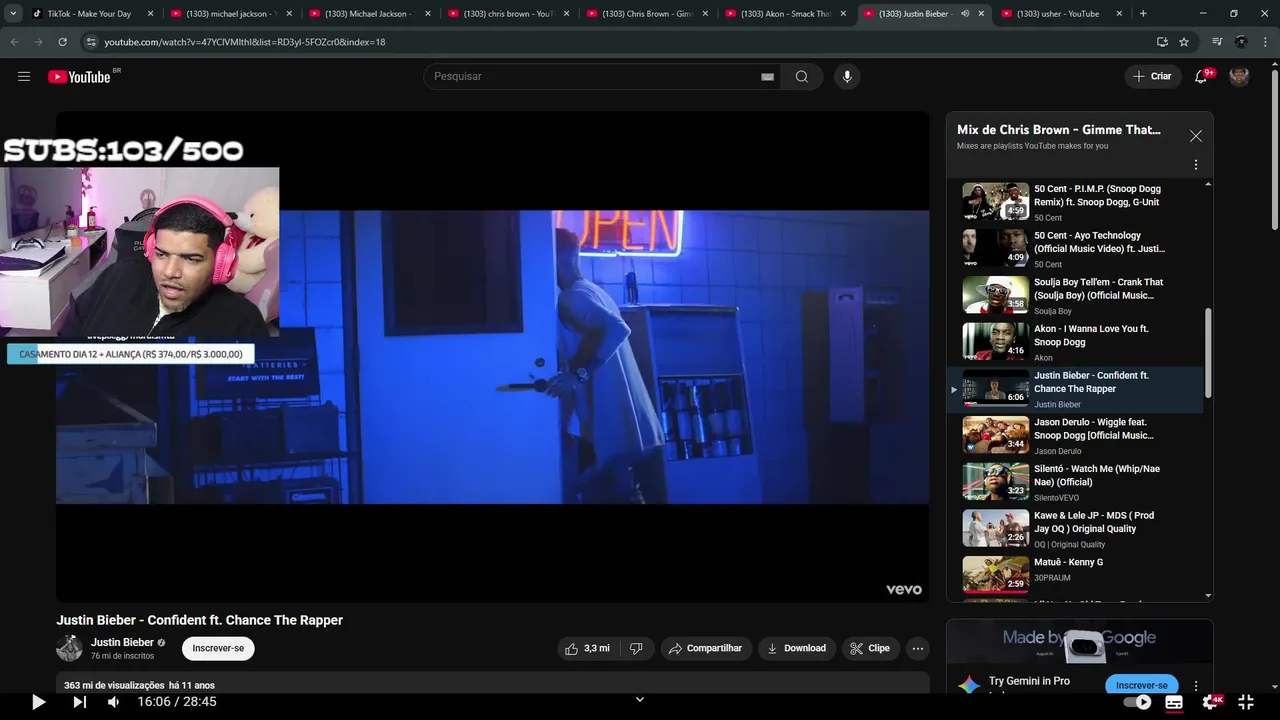Subscribe to Justin Bieber with Inscrever-se
Image resolution: width=1280 pixels, height=720 pixels.
click(x=218, y=648)
